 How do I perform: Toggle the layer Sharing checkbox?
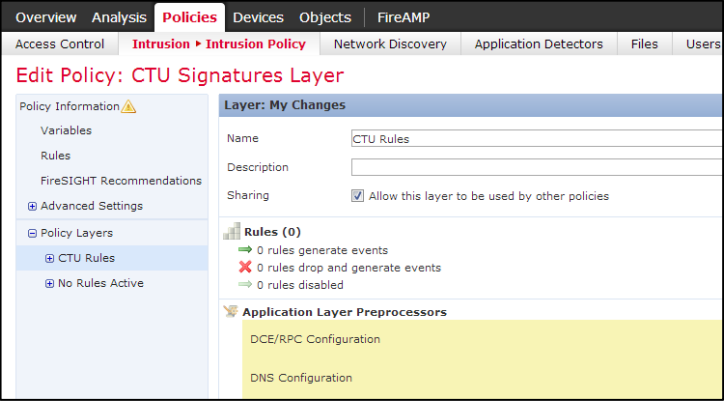[357, 196]
